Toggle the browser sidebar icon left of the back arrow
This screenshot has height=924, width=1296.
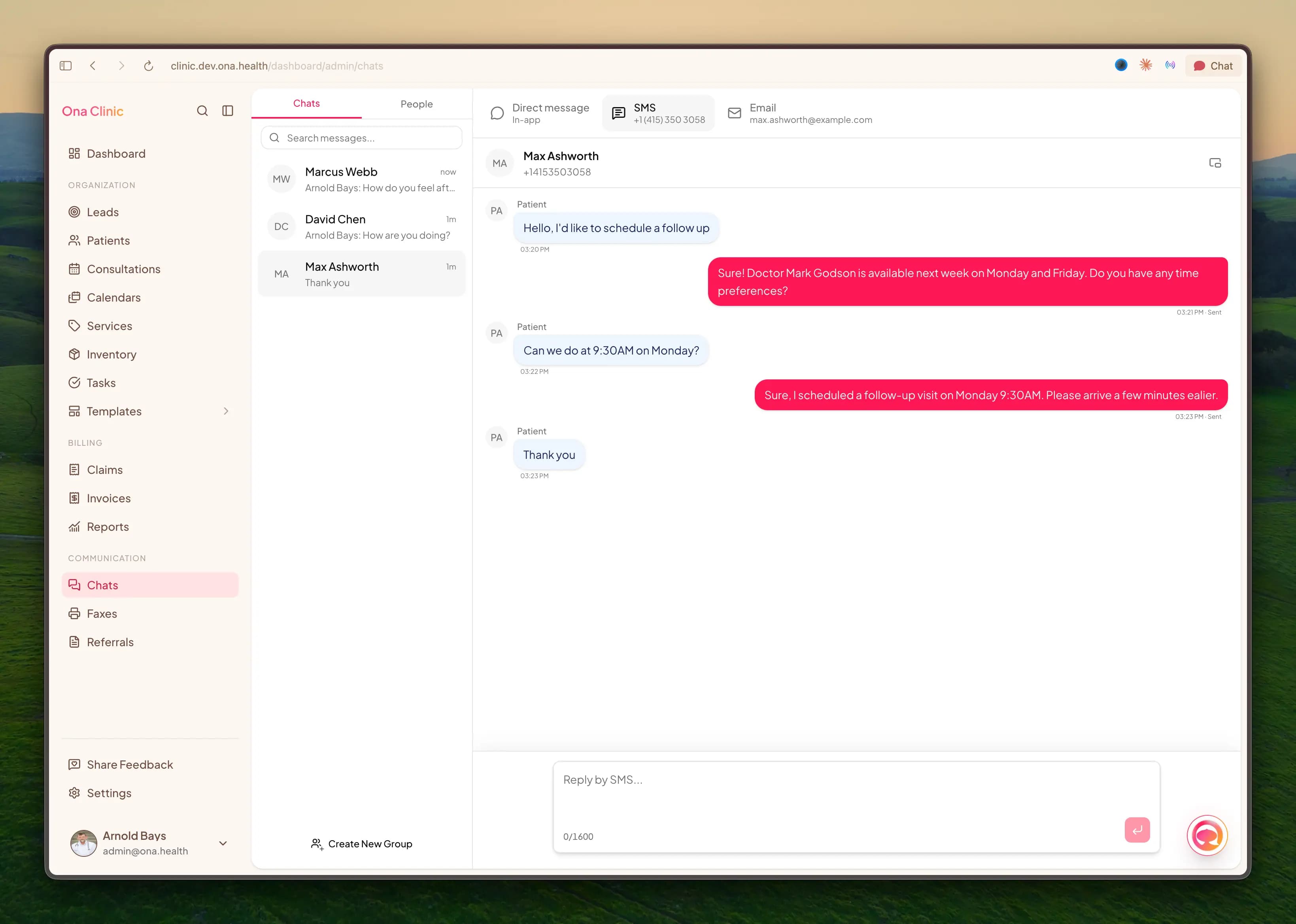click(x=66, y=66)
